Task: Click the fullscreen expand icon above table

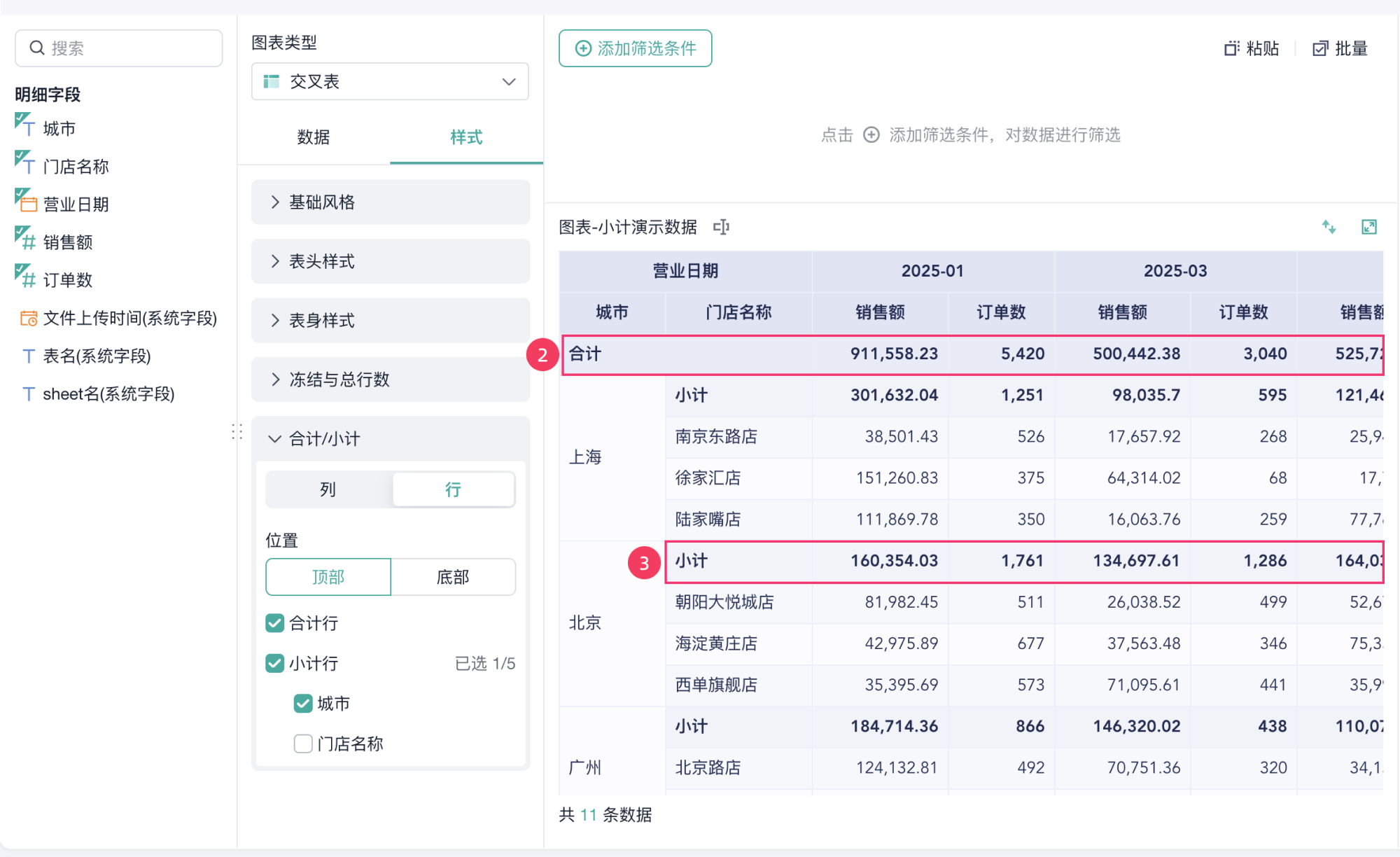Action: coord(1369,227)
